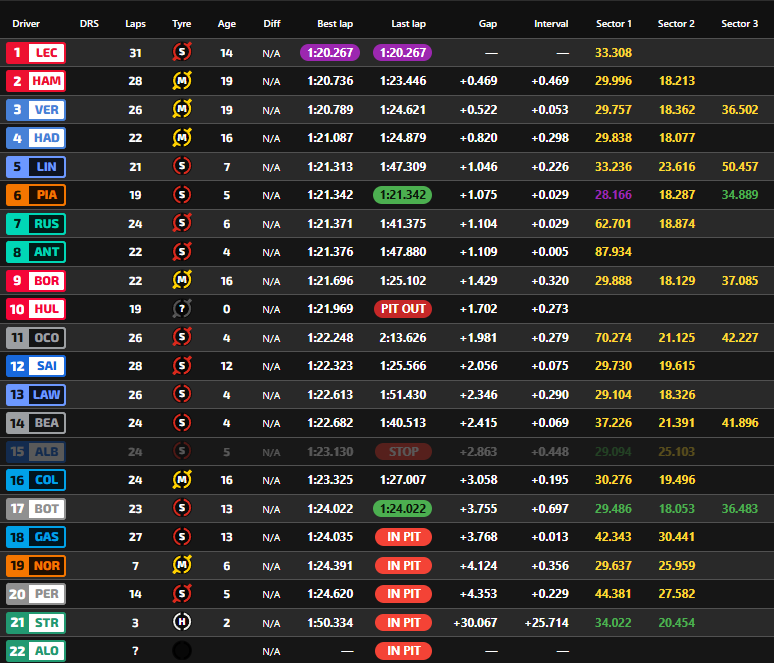The width and height of the screenshot is (774, 663).
Task: Click the Sector 1 column header
Action: coord(613,23)
